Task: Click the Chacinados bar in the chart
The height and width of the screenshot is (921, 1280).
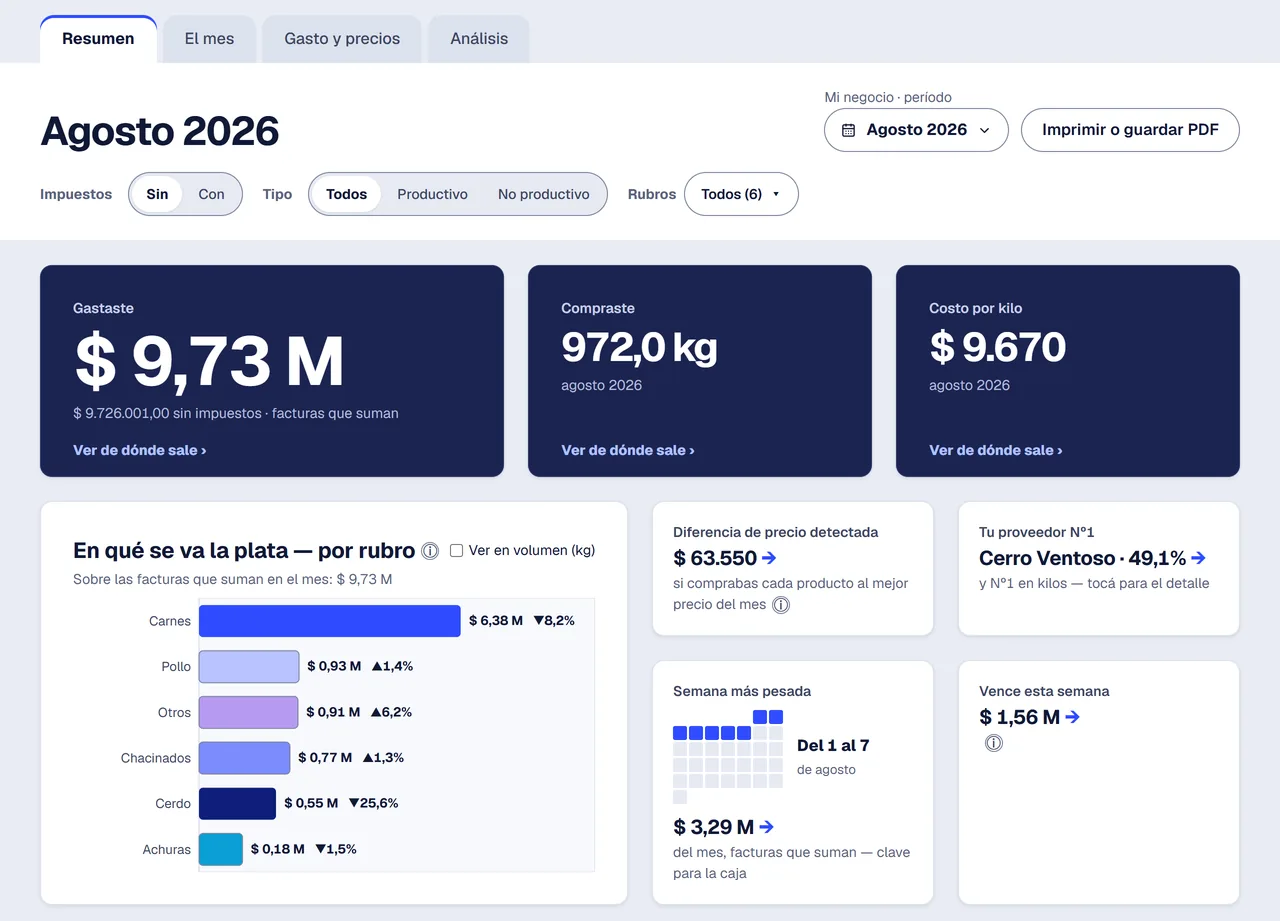Action: 245,758
